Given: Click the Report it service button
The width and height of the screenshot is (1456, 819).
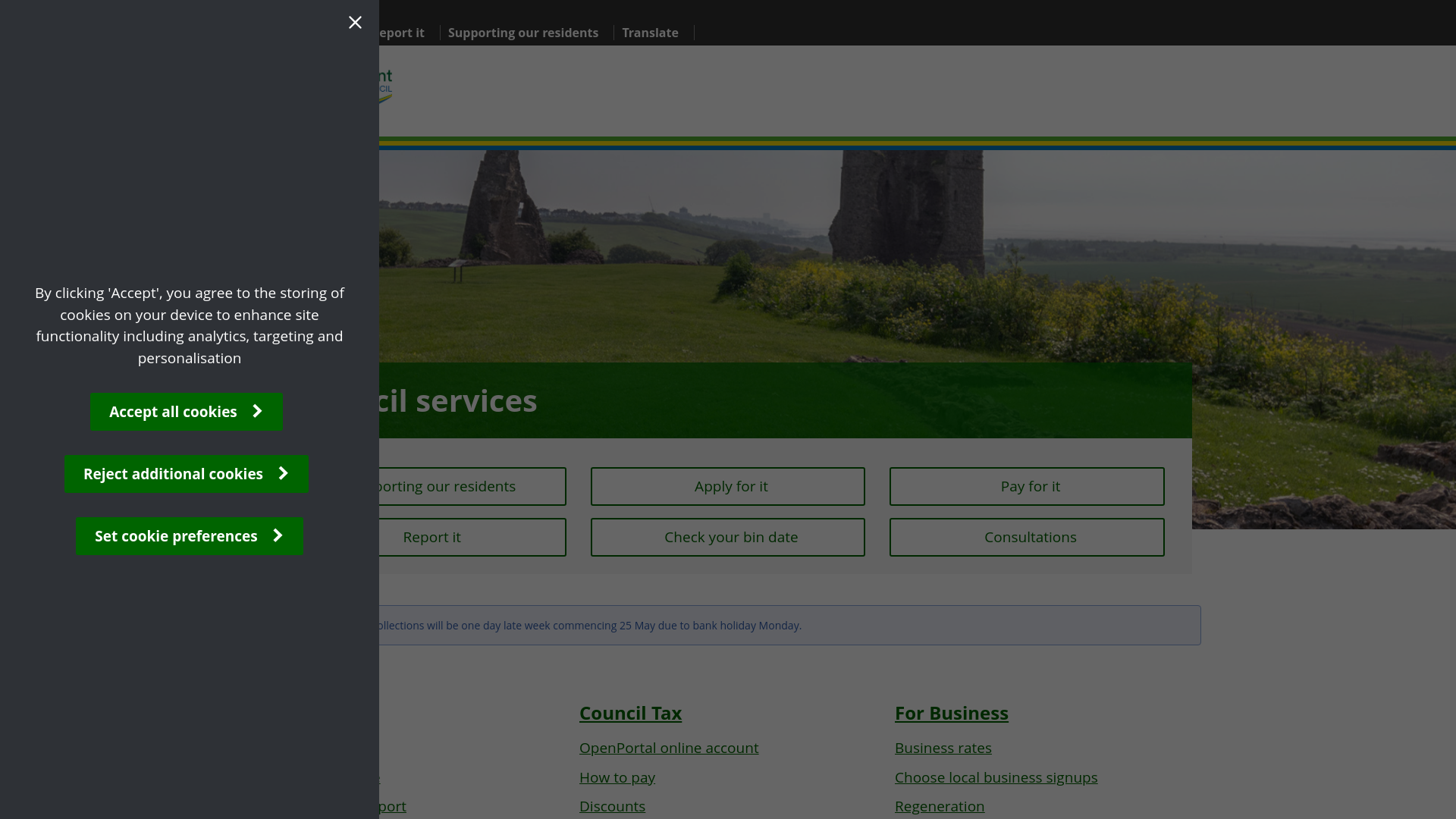Looking at the screenshot, I should [472, 537].
